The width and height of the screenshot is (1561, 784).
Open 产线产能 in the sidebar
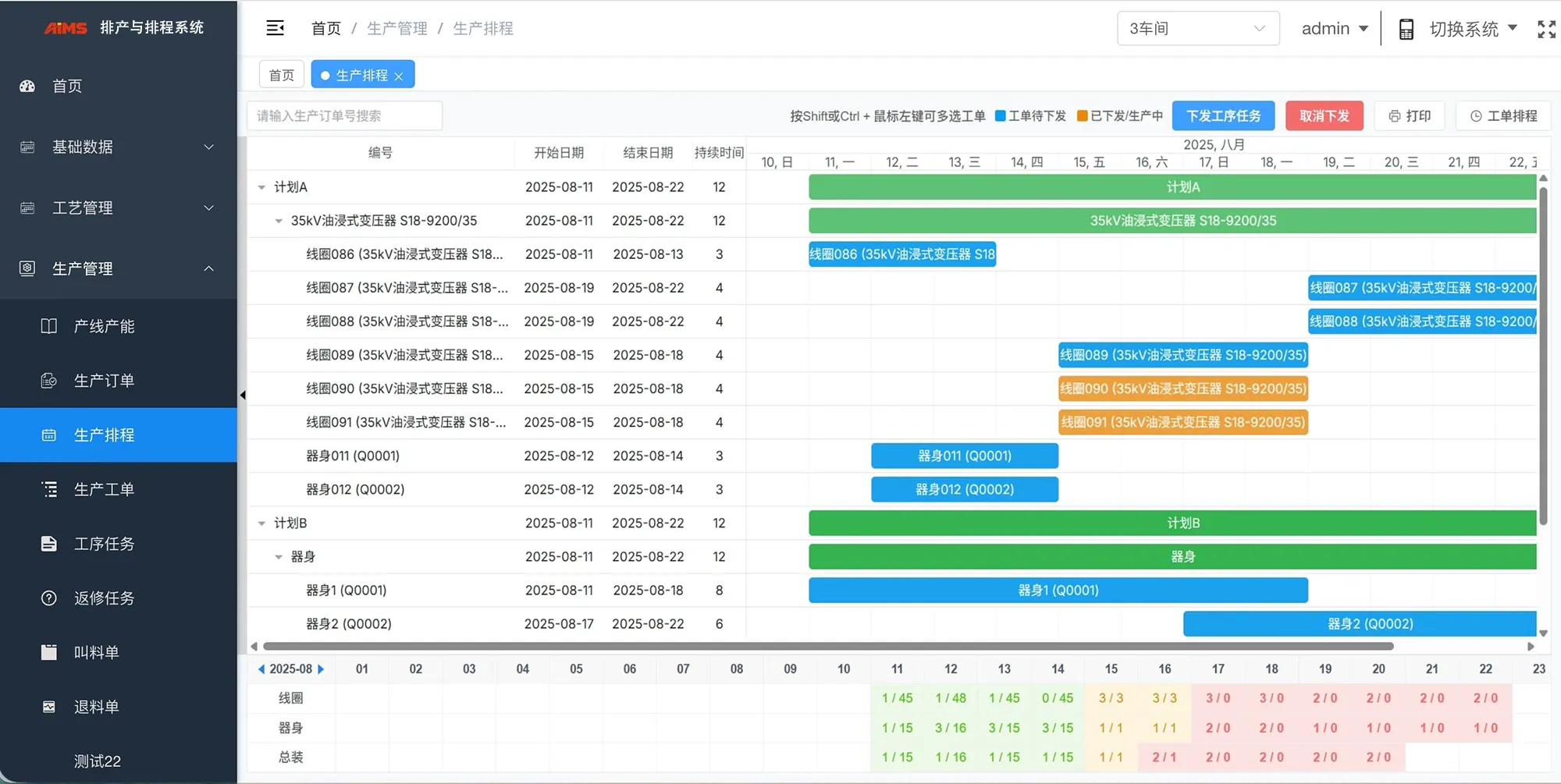click(x=119, y=326)
